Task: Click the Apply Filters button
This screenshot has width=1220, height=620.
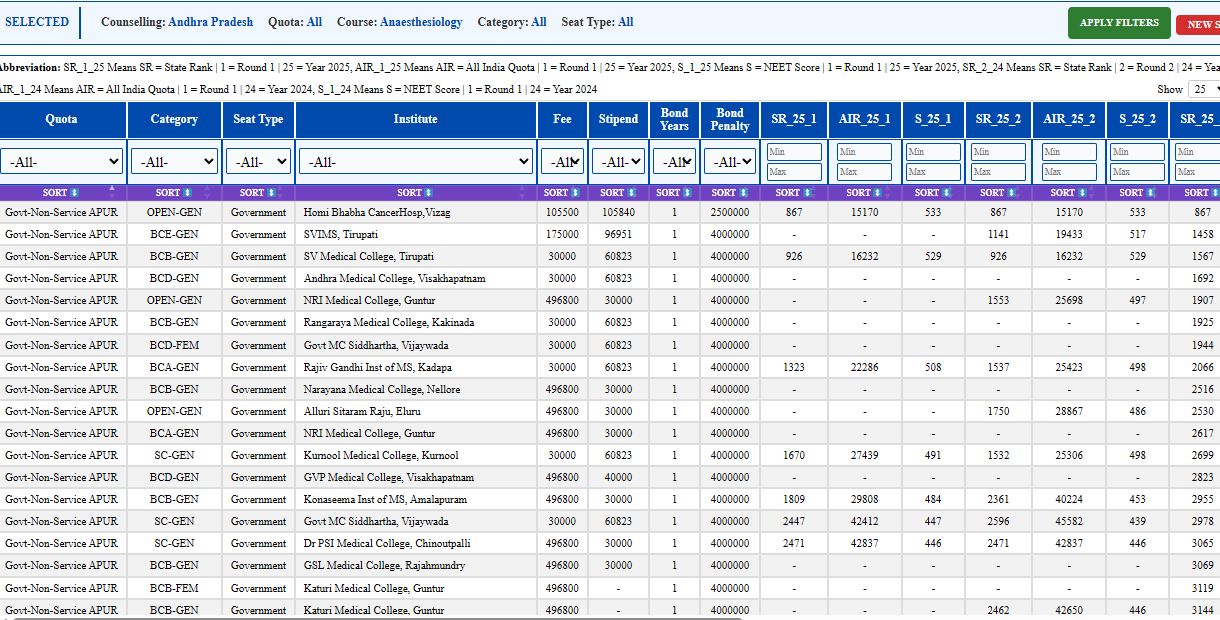Action: 1119,23
